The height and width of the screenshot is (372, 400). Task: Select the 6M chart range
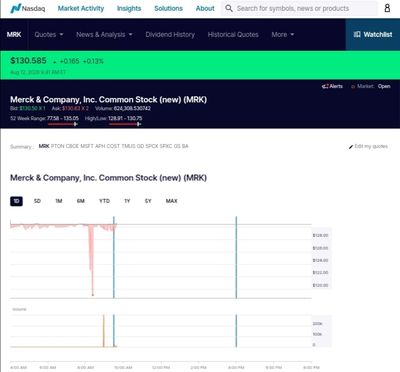[81, 201]
